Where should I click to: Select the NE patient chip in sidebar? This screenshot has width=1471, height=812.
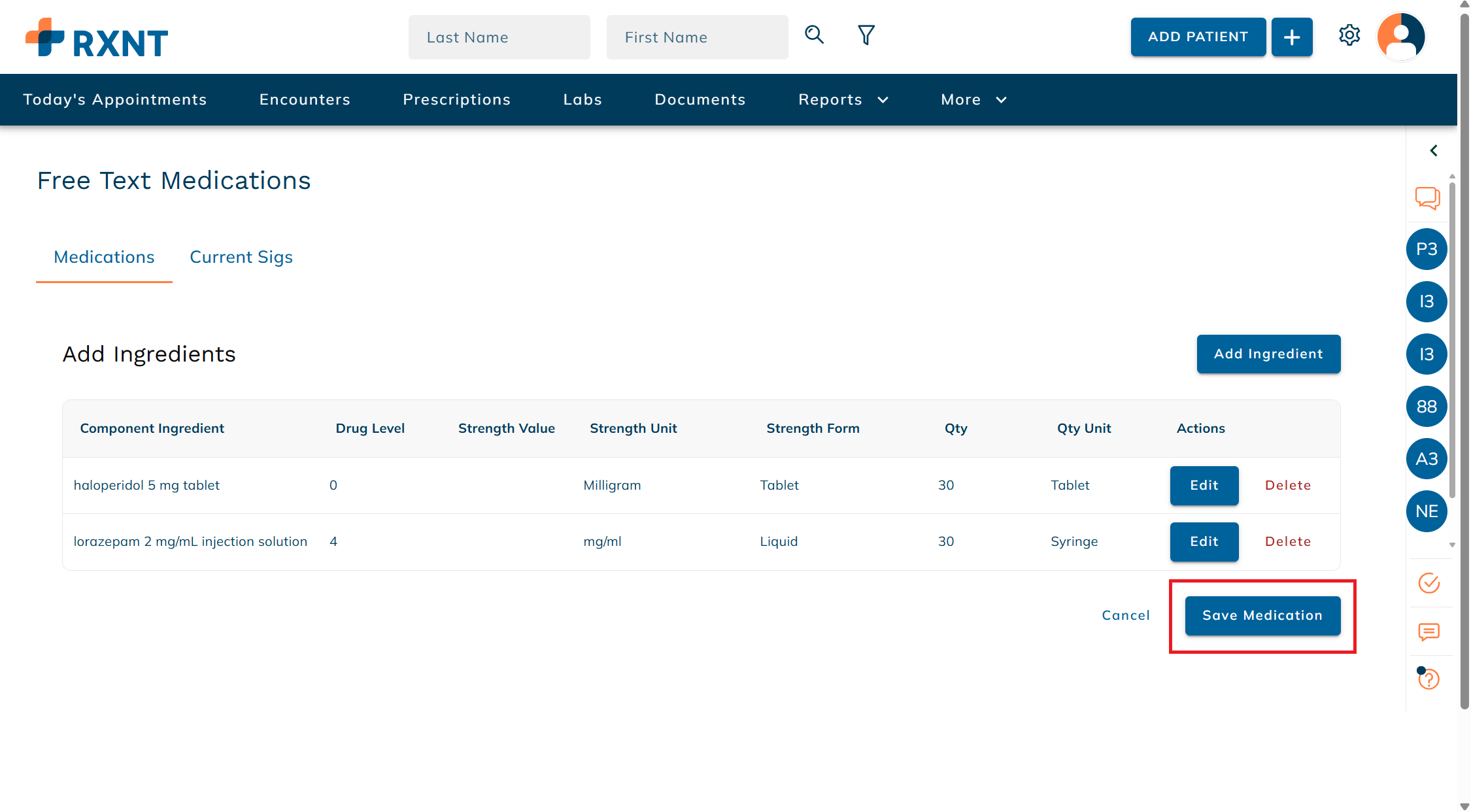pyautogui.click(x=1427, y=511)
